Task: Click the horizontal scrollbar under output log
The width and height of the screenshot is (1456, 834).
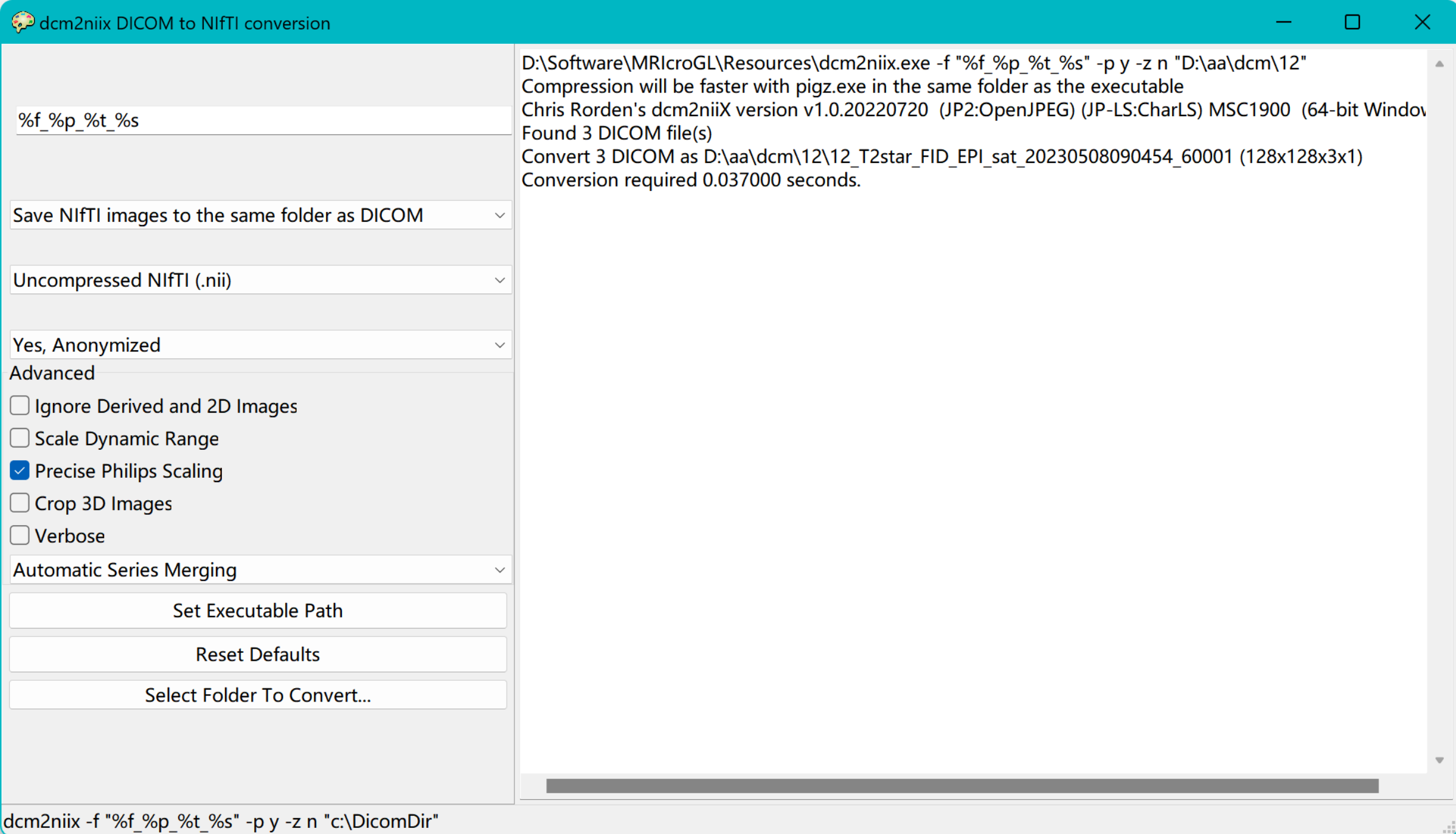Action: click(961, 786)
